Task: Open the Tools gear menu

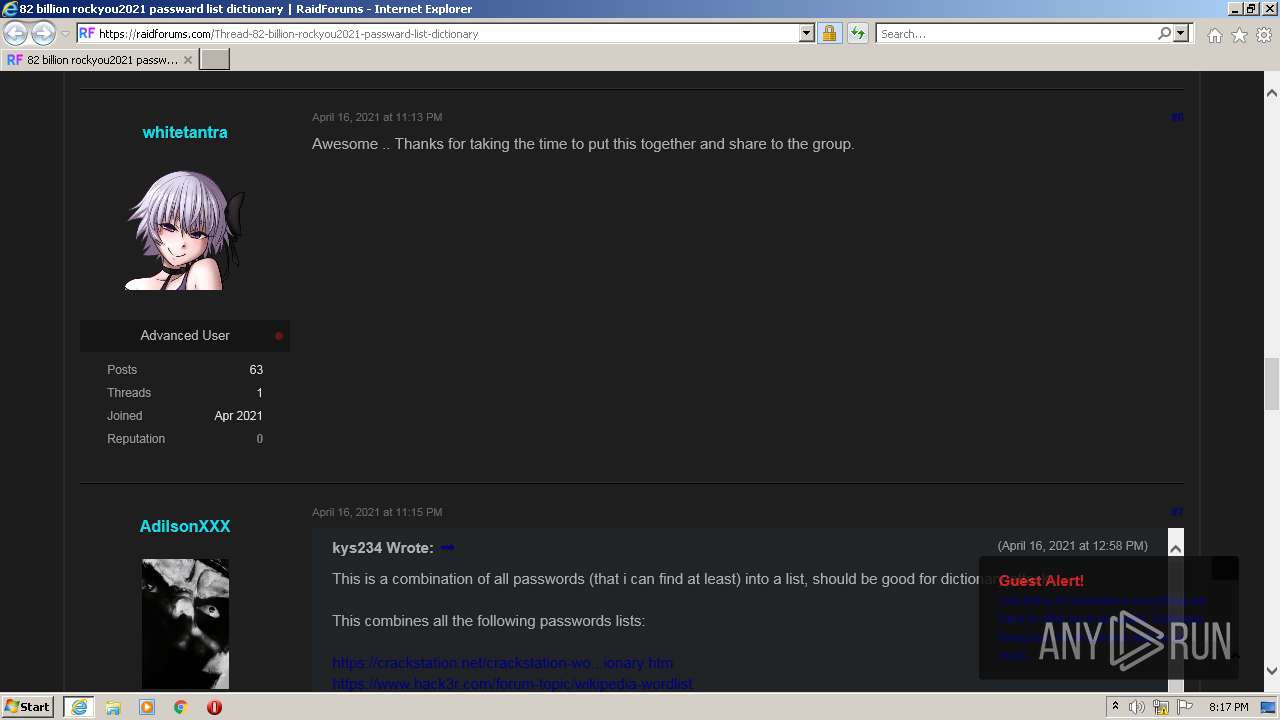Action: (x=1264, y=35)
